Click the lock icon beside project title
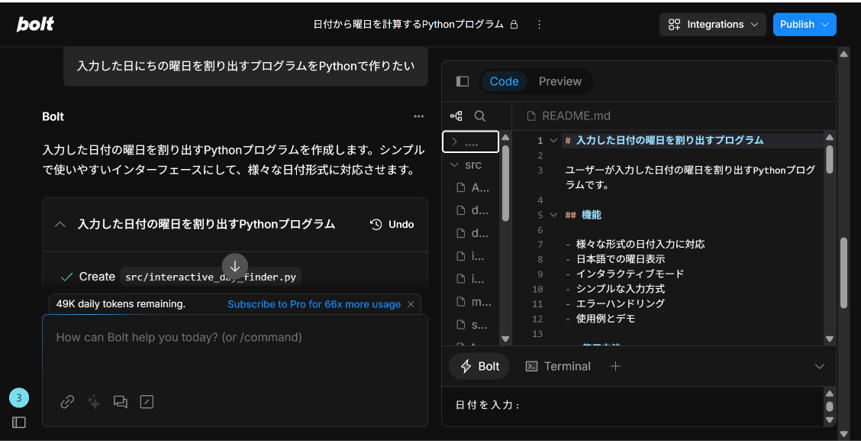Screen dimensions: 861x441 514,25
